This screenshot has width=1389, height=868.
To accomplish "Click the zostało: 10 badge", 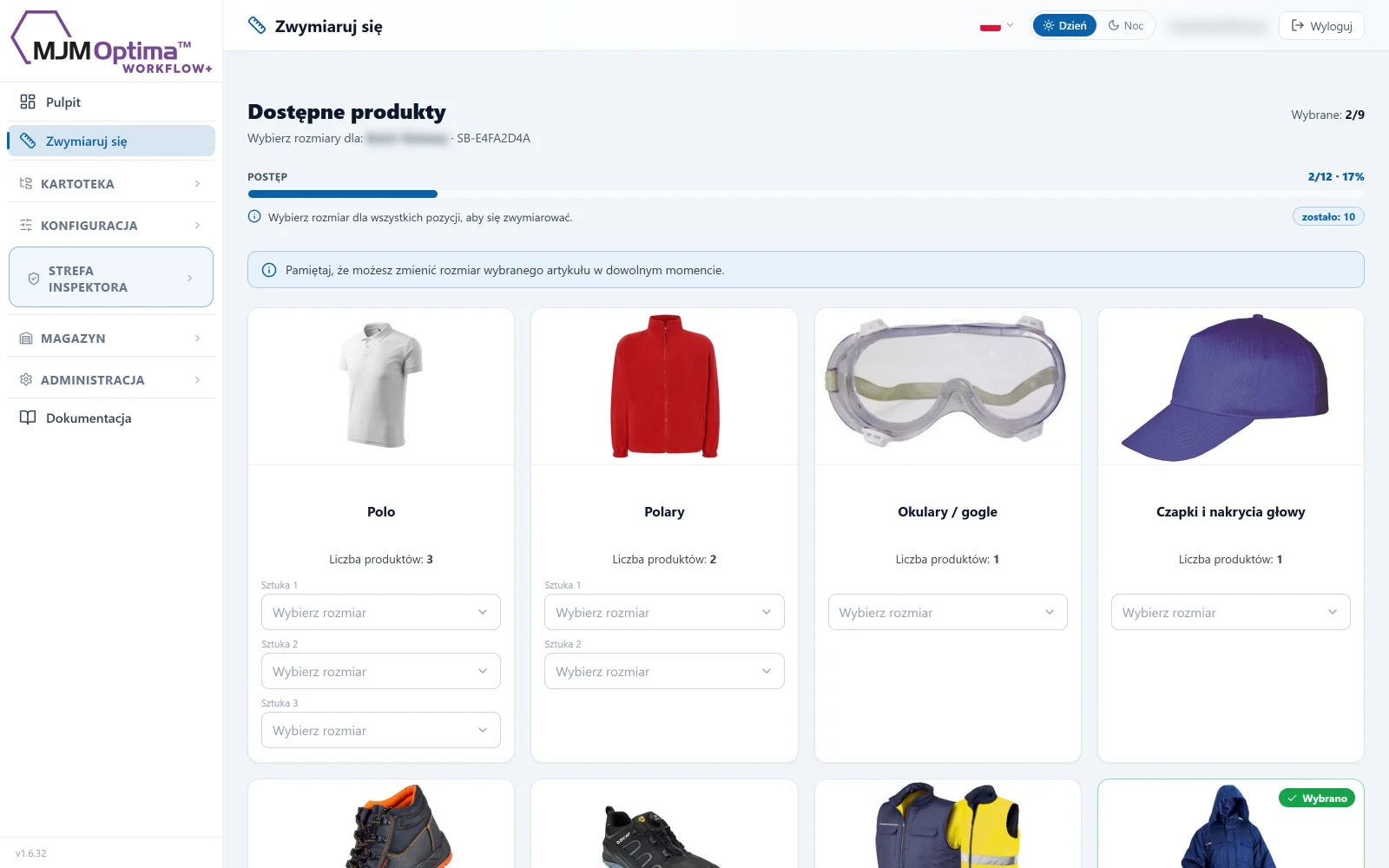I will pos(1328,216).
